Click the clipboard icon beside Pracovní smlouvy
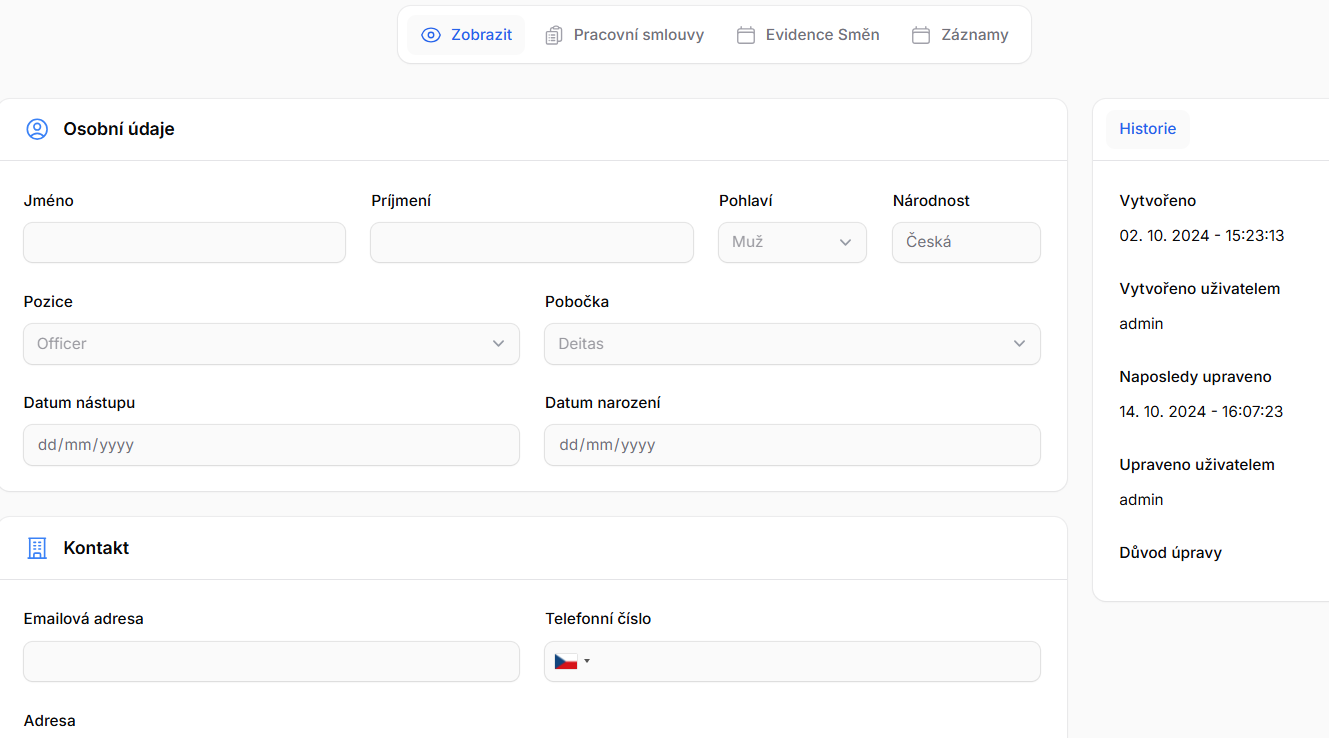 (x=554, y=35)
